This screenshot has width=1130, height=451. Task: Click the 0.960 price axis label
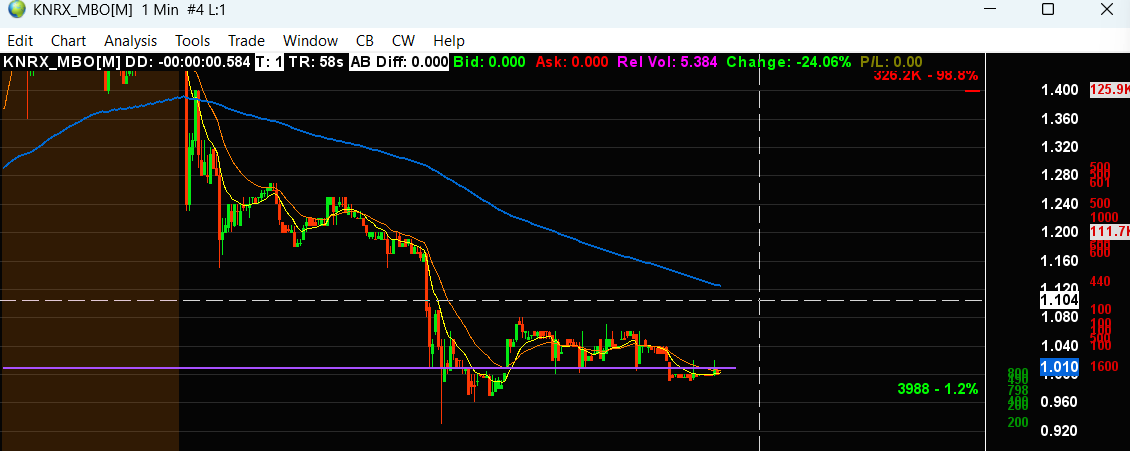(1059, 401)
